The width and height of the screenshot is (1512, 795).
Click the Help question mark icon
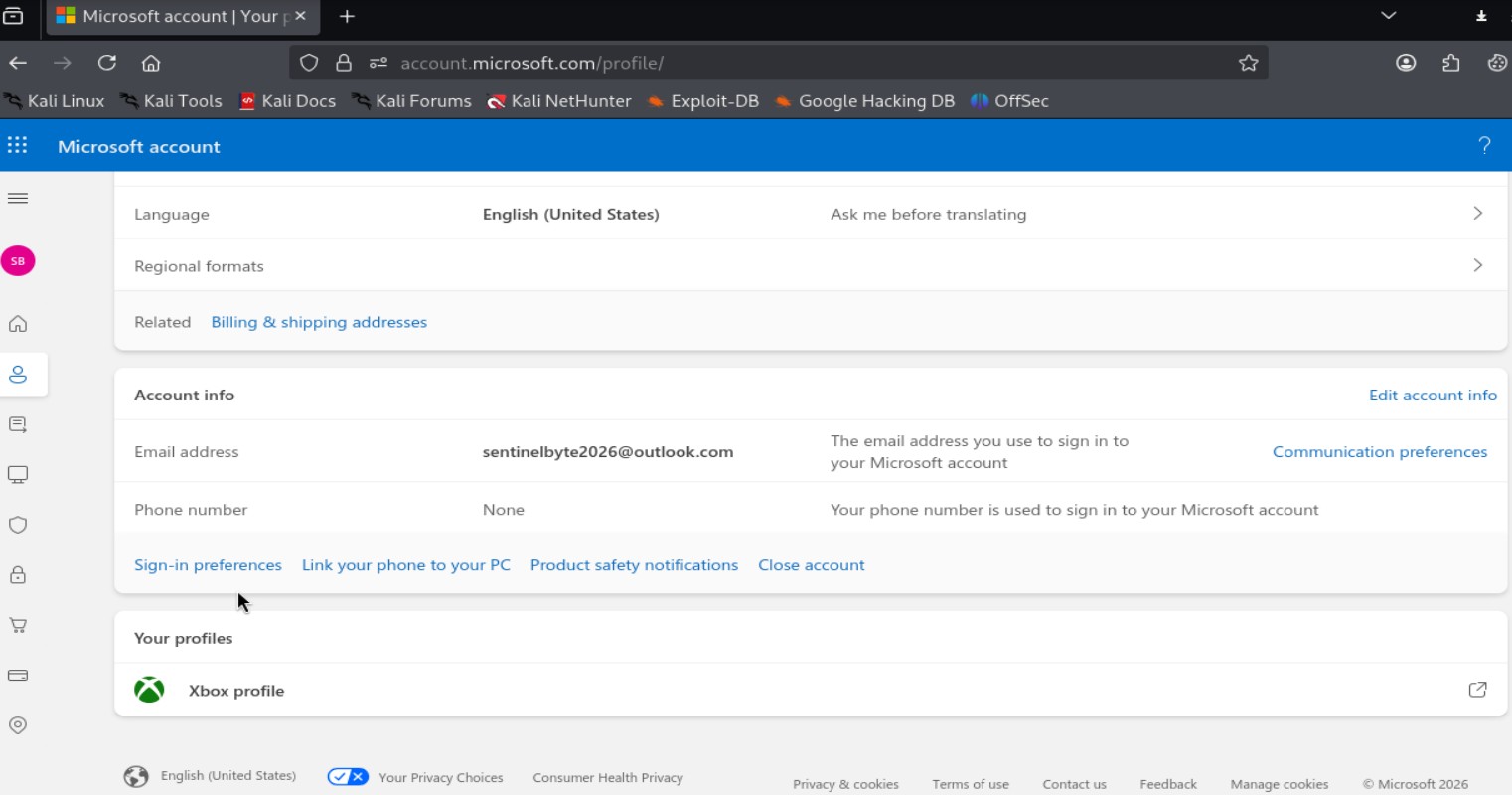1485,144
